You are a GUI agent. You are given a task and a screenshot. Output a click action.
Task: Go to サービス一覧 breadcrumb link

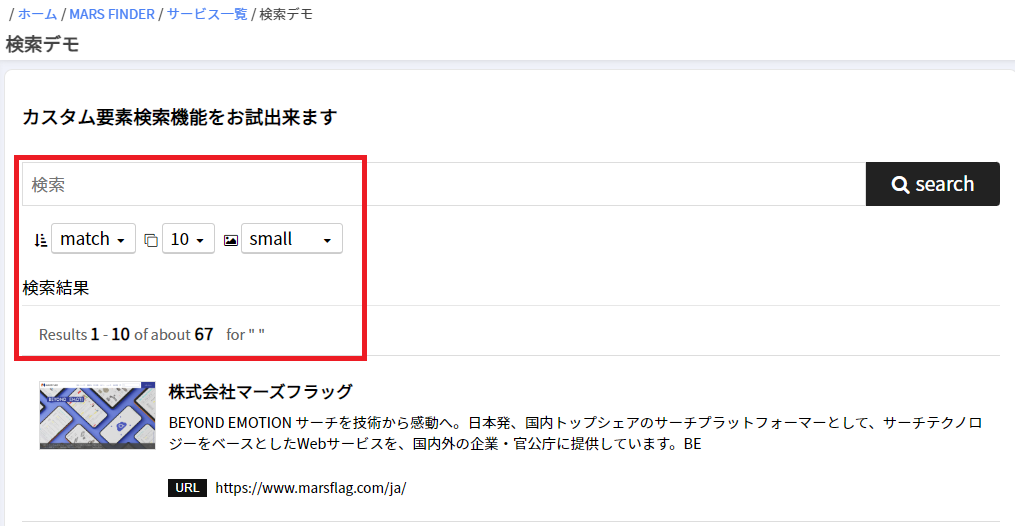click(x=207, y=14)
